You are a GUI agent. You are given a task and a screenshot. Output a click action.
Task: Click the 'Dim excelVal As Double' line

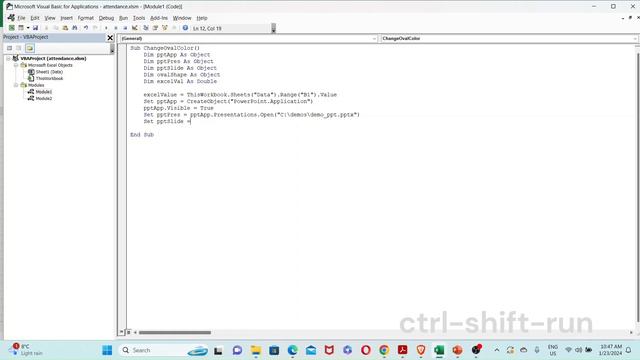pos(180,82)
